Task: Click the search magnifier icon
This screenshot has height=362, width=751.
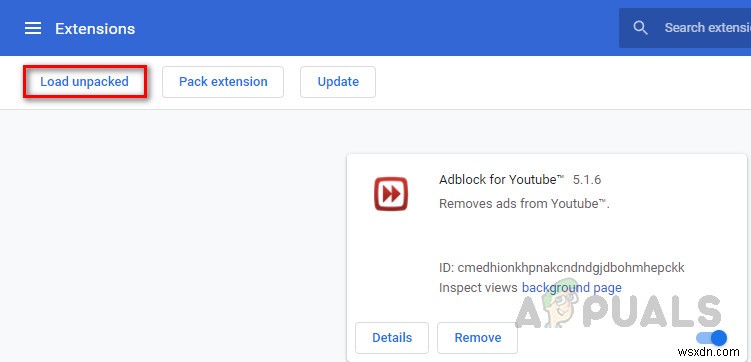Action: click(640, 28)
